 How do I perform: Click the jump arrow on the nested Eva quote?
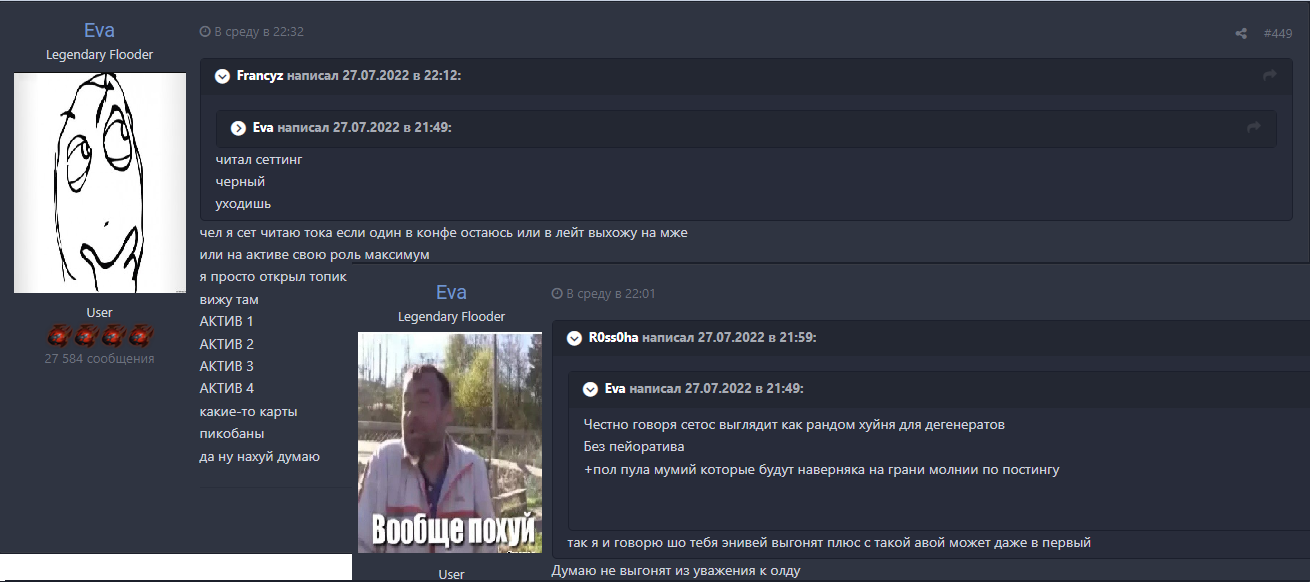pyautogui.click(x=1253, y=128)
